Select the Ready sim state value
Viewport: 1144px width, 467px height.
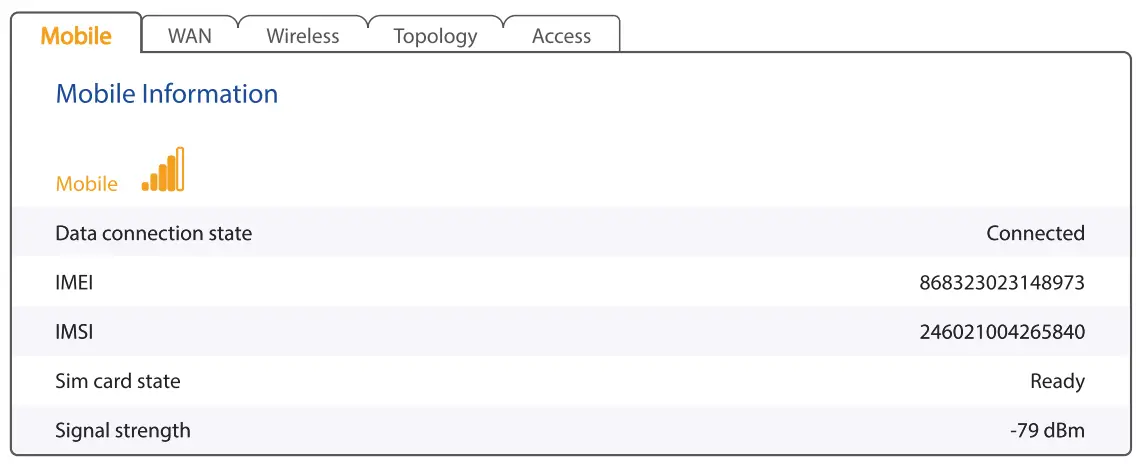pyautogui.click(x=1057, y=381)
